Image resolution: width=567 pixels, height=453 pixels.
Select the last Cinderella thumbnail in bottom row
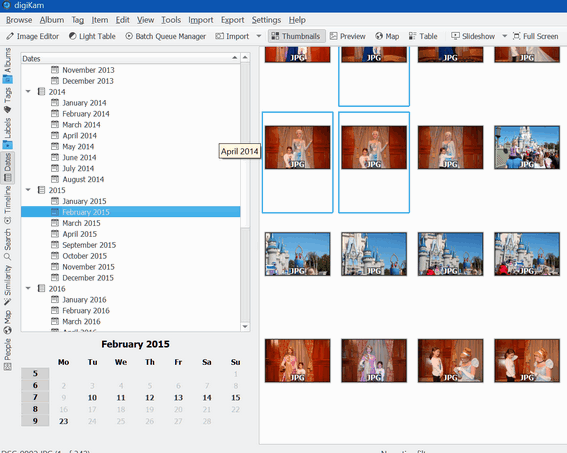[527, 360]
